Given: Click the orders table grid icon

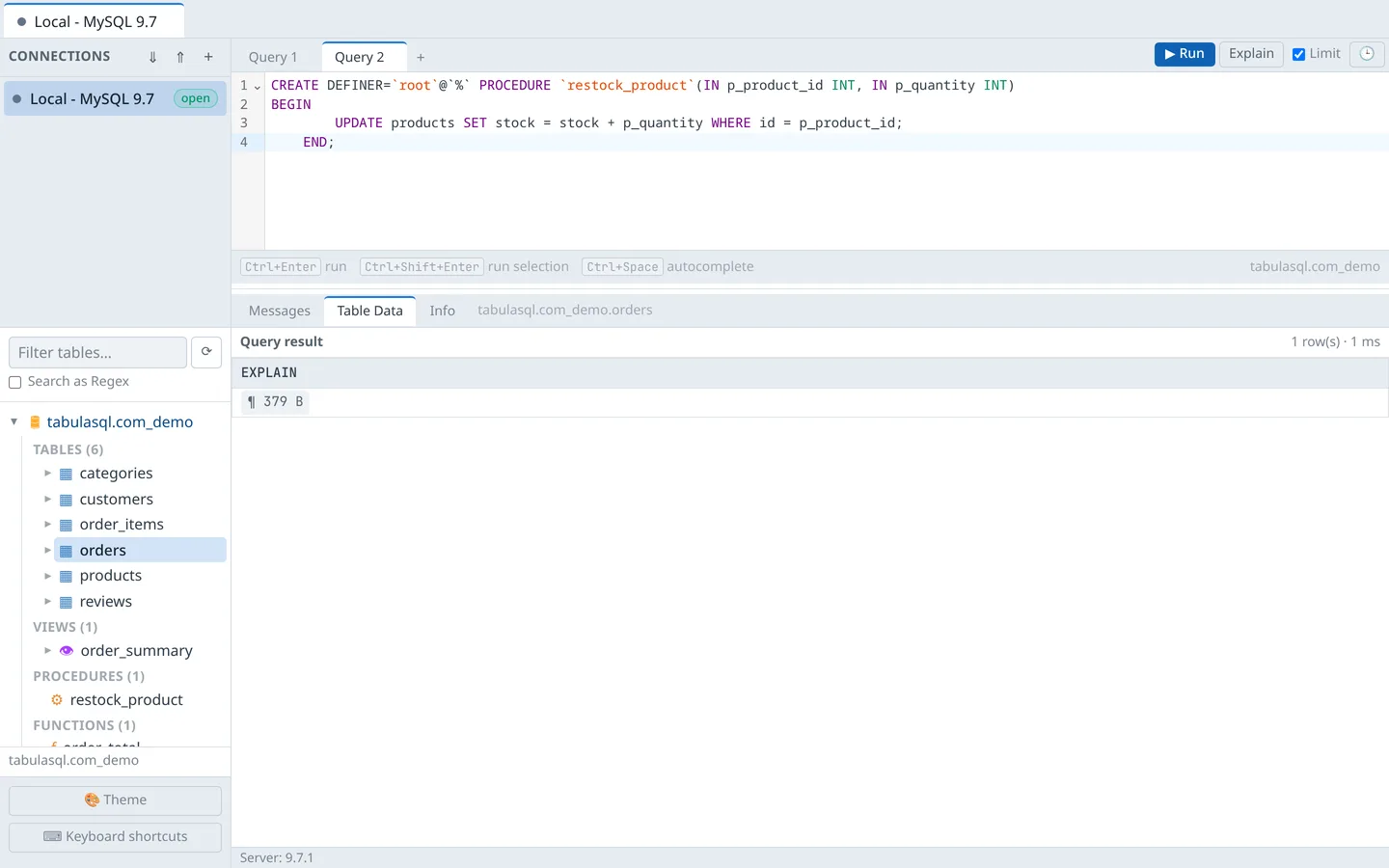Looking at the screenshot, I should pyautogui.click(x=66, y=551).
